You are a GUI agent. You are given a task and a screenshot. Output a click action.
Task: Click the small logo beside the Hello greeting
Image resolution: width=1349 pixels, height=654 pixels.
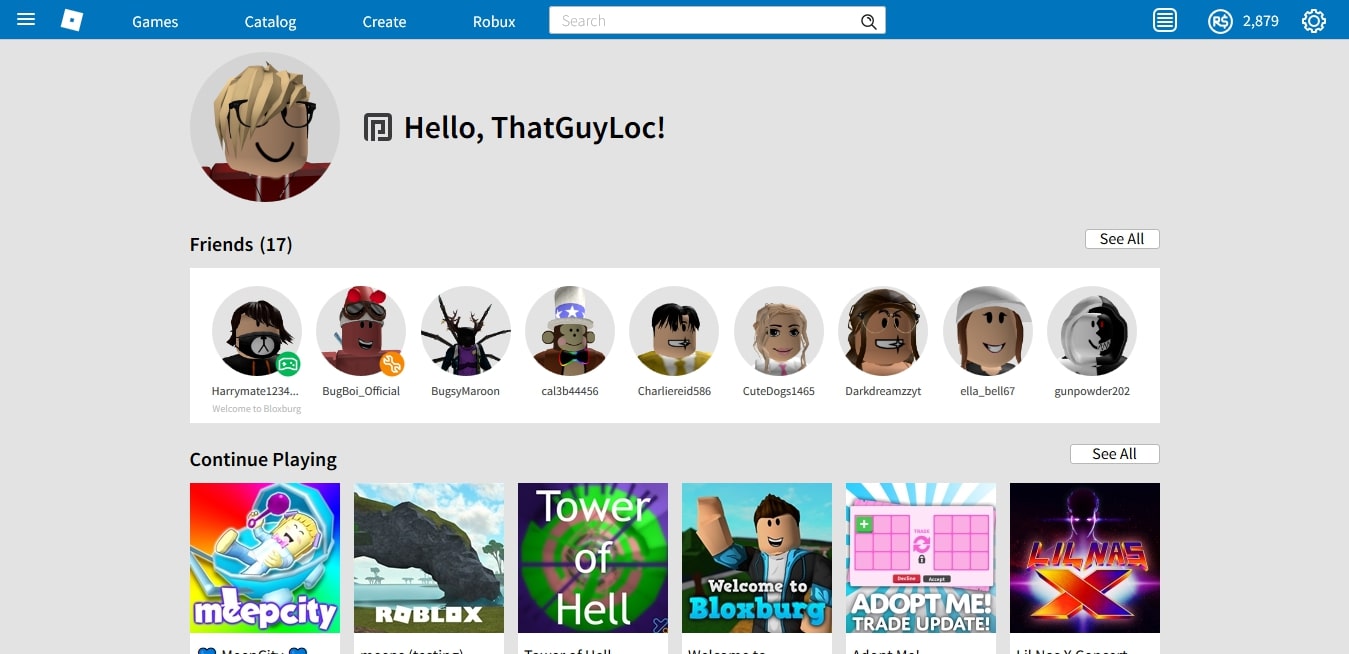(x=376, y=128)
